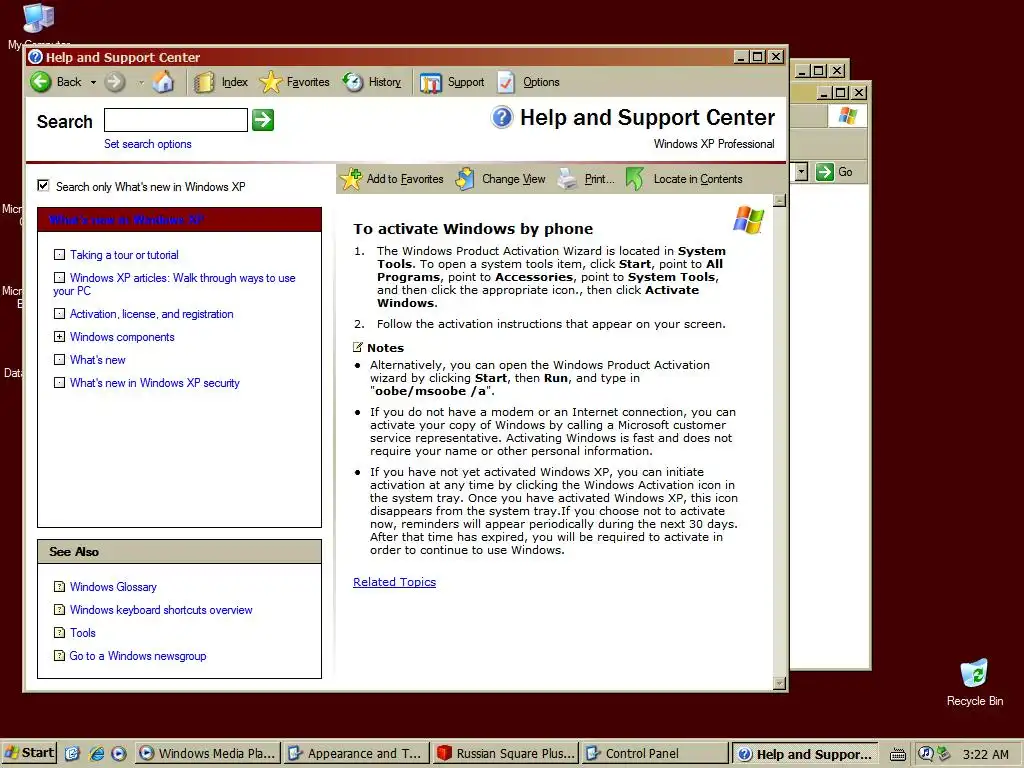Uncheck Search only What's new in Windows XP
This screenshot has width=1024, height=768.
pos(43,185)
